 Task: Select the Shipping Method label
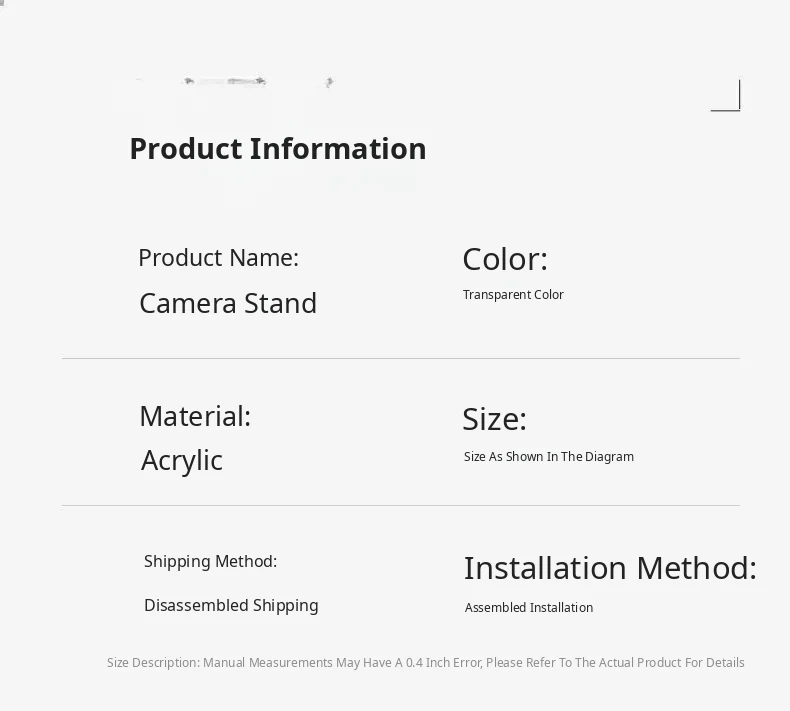pyautogui.click(x=210, y=562)
